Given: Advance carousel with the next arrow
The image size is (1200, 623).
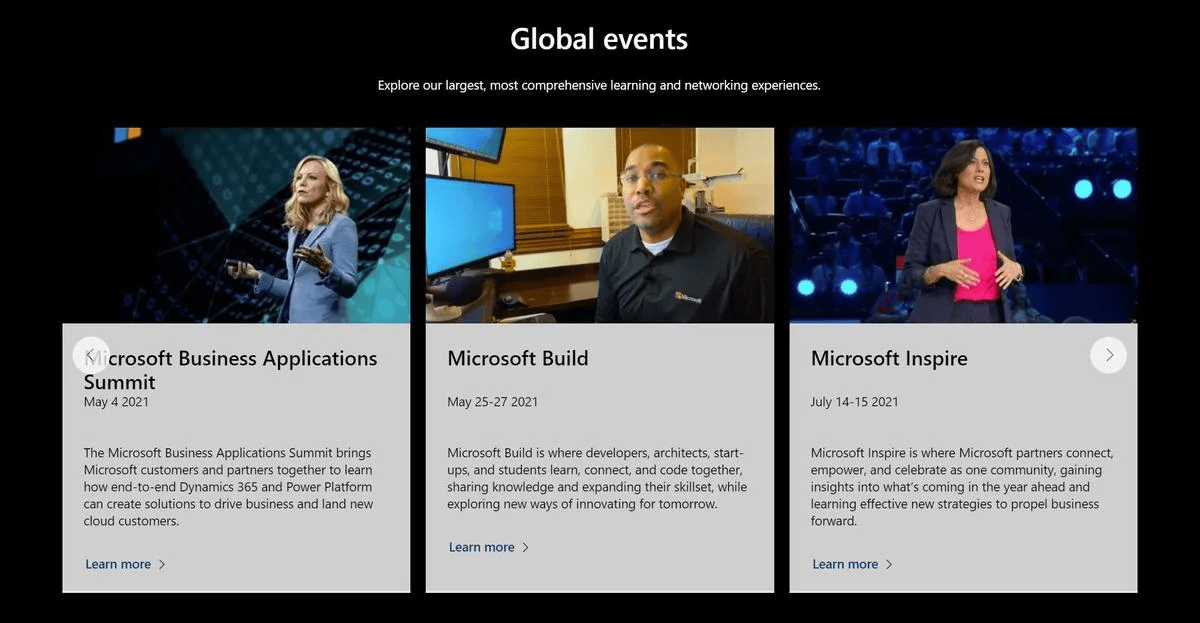Looking at the screenshot, I should point(1108,355).
